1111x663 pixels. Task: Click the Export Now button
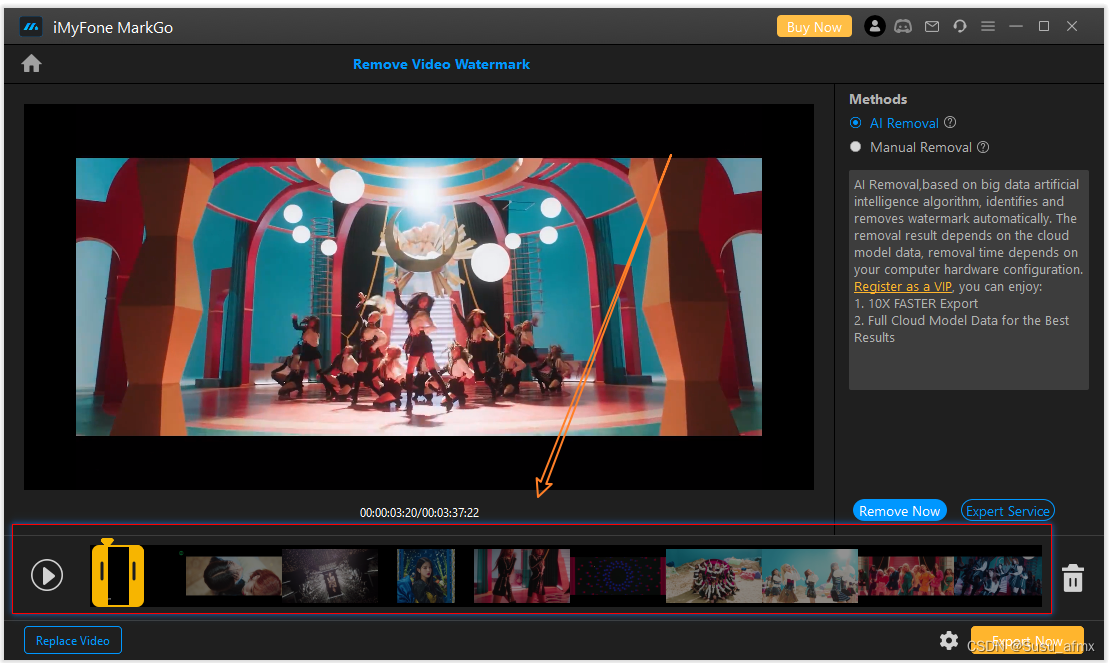click(1027, 640)
